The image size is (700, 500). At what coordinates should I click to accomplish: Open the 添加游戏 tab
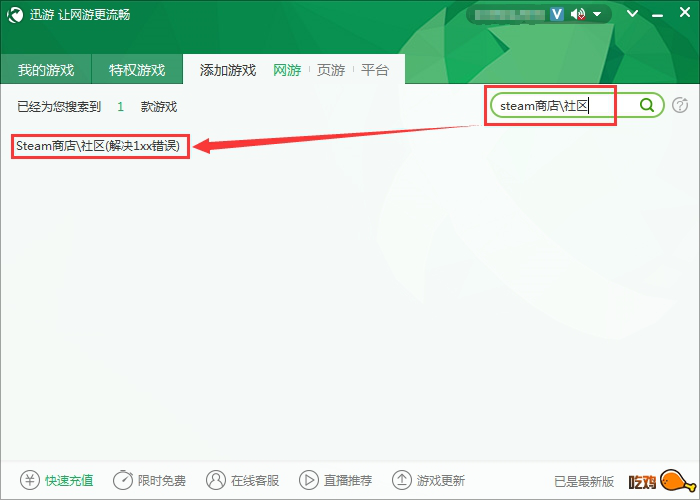(x=228, y=70)
